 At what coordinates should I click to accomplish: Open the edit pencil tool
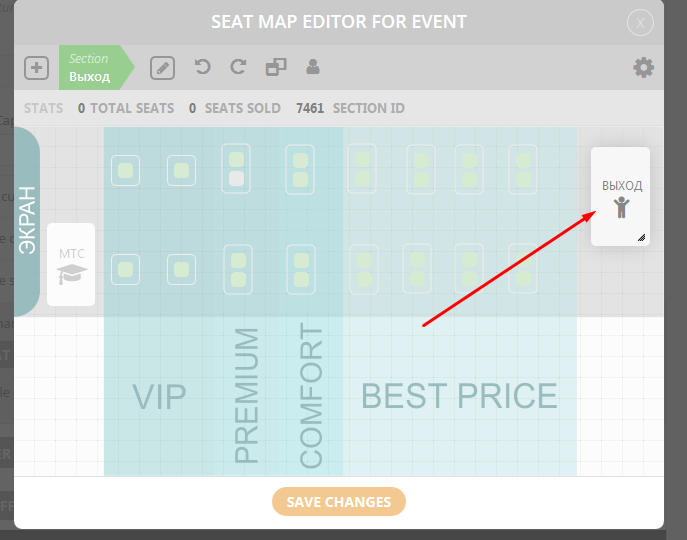[x=162, y=68]
